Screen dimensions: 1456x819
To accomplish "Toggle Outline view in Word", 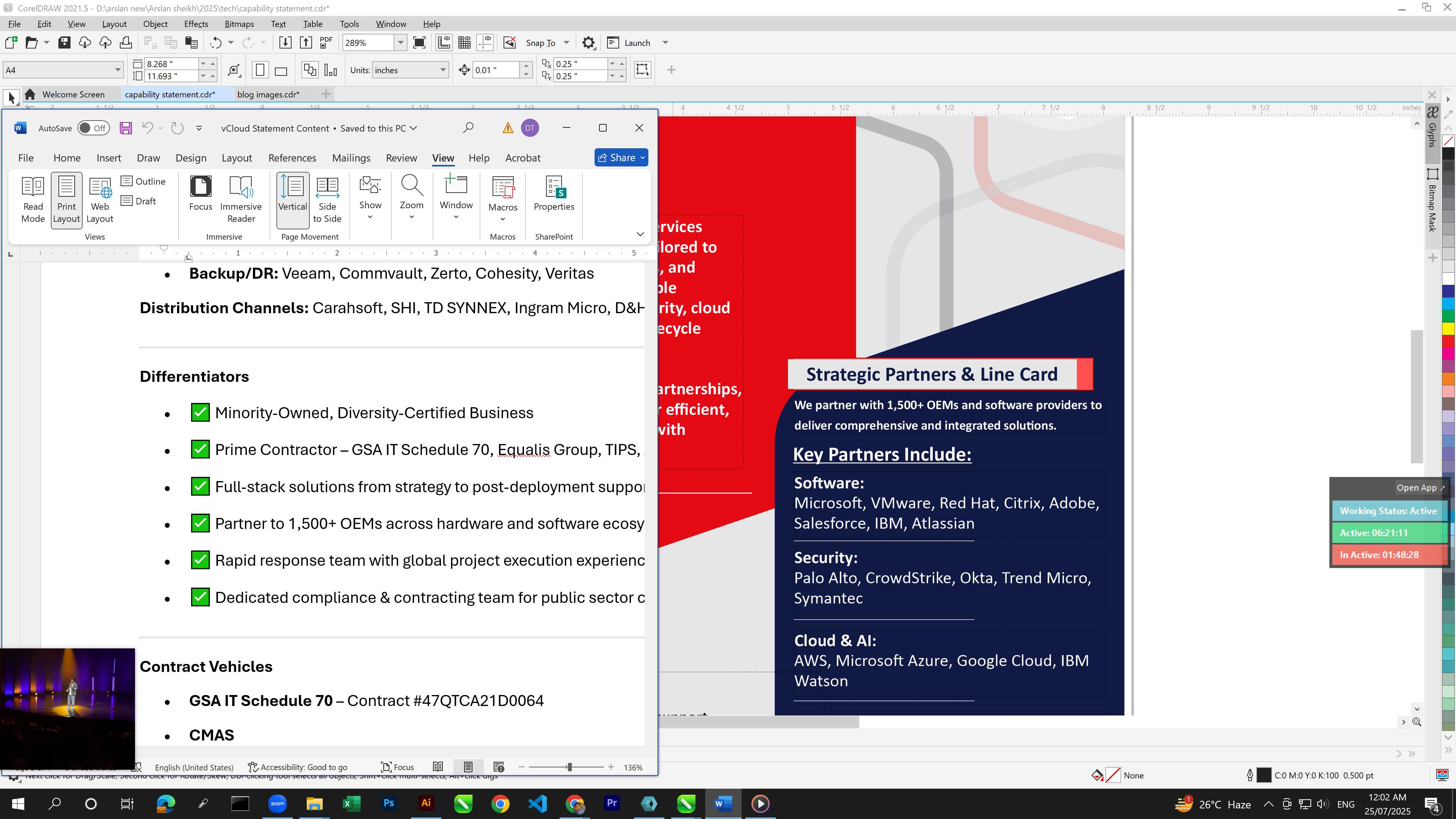I will click(144, 181).
